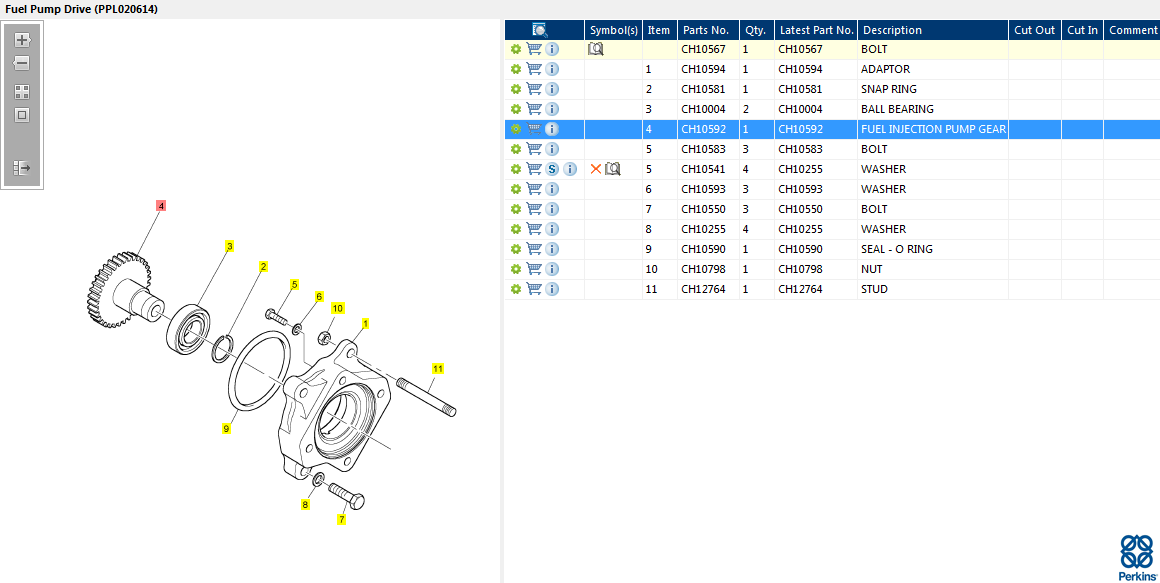This screenshot has height=583, width=1160.
Task: Click the gear icon for SNAP RING row
Action: click(x=516, y=89)
